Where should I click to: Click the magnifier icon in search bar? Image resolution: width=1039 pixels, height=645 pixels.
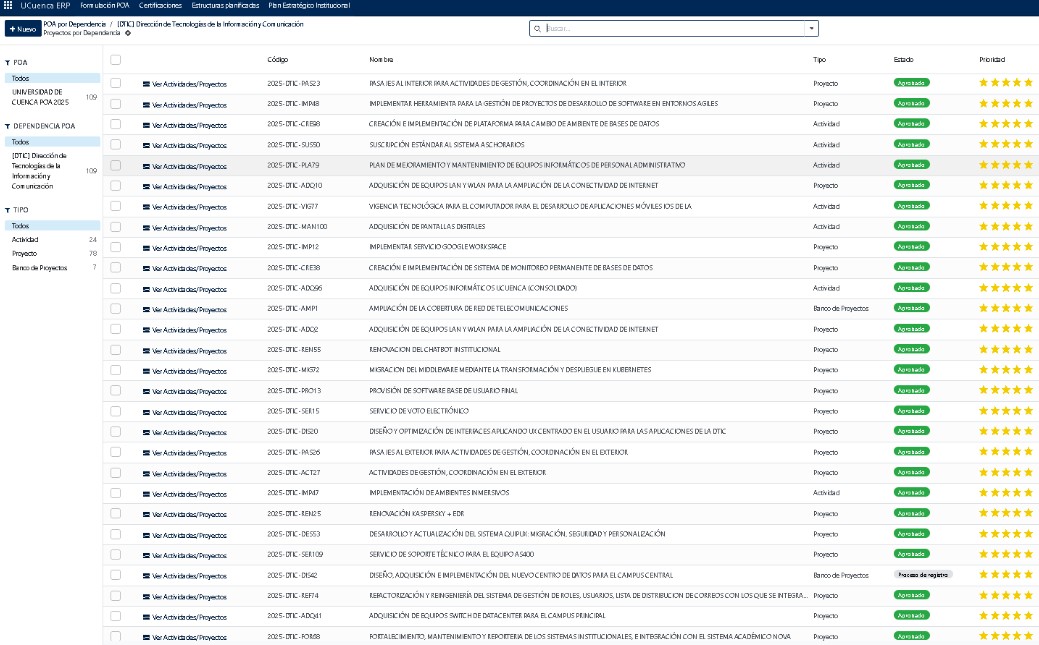tap(539, 29)
